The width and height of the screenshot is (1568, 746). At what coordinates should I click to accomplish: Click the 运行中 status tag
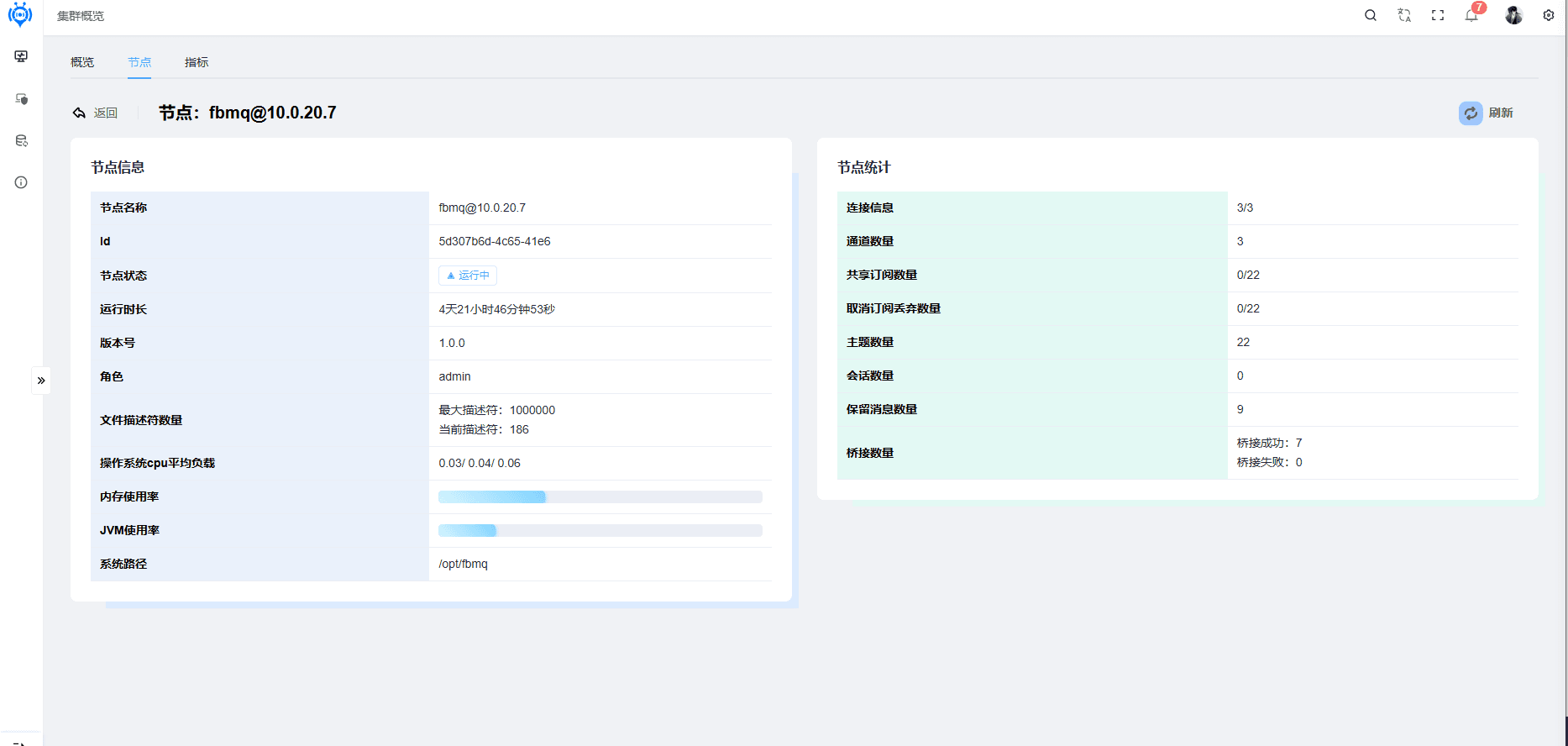click(x=468, y=276)
